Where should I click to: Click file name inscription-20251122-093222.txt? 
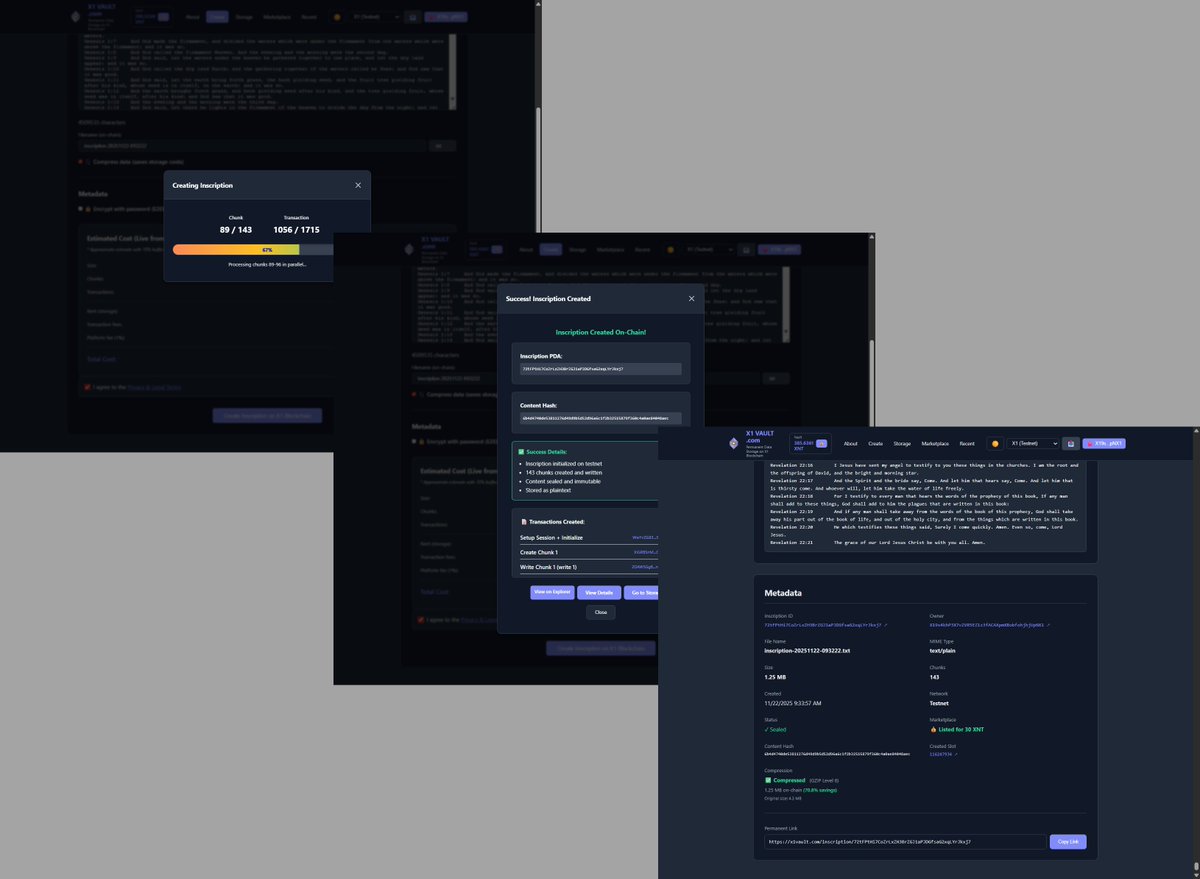[x=806, y=650]
